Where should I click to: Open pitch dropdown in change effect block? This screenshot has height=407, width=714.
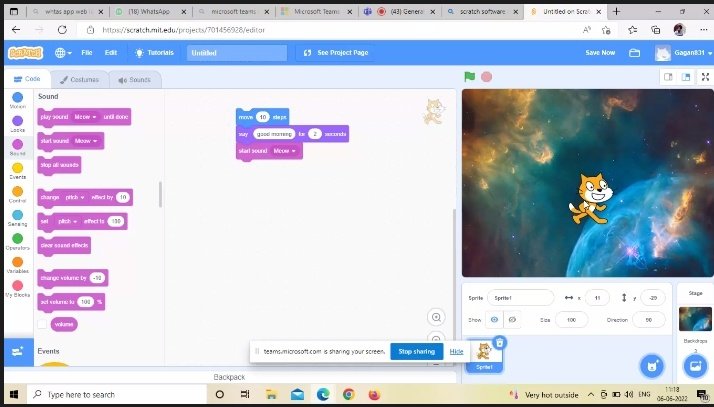pos(75,198)
